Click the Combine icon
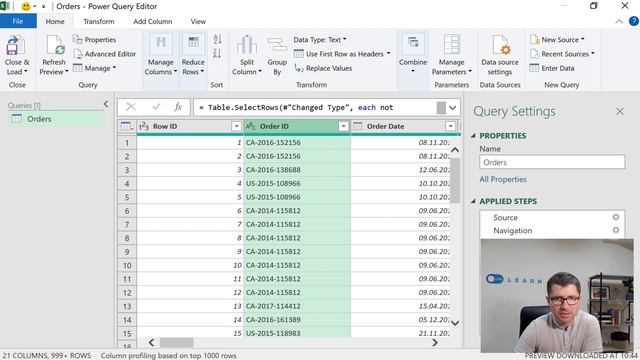Image resolution: width=640 pixels, height=360 pixels. [413, 44]
